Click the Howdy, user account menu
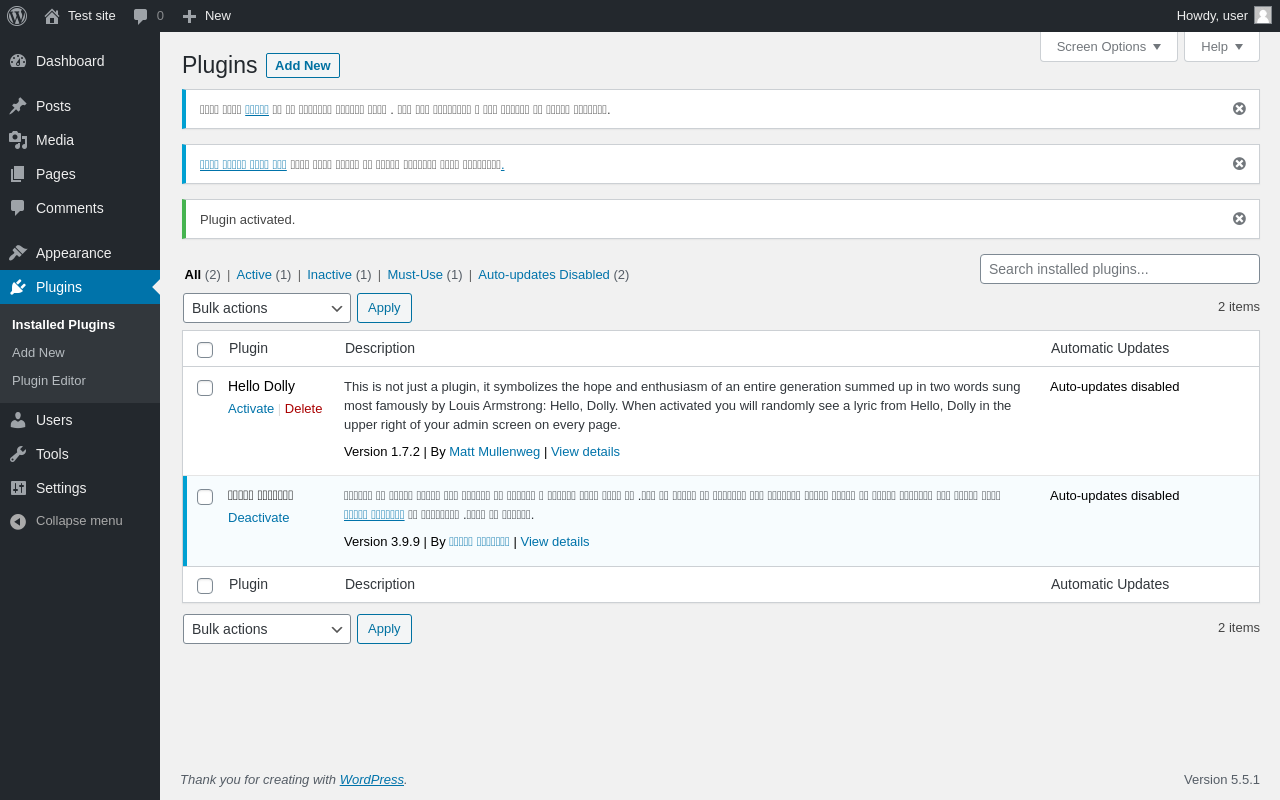Viewport: 1280px width, 800px height. (1224, 16)
